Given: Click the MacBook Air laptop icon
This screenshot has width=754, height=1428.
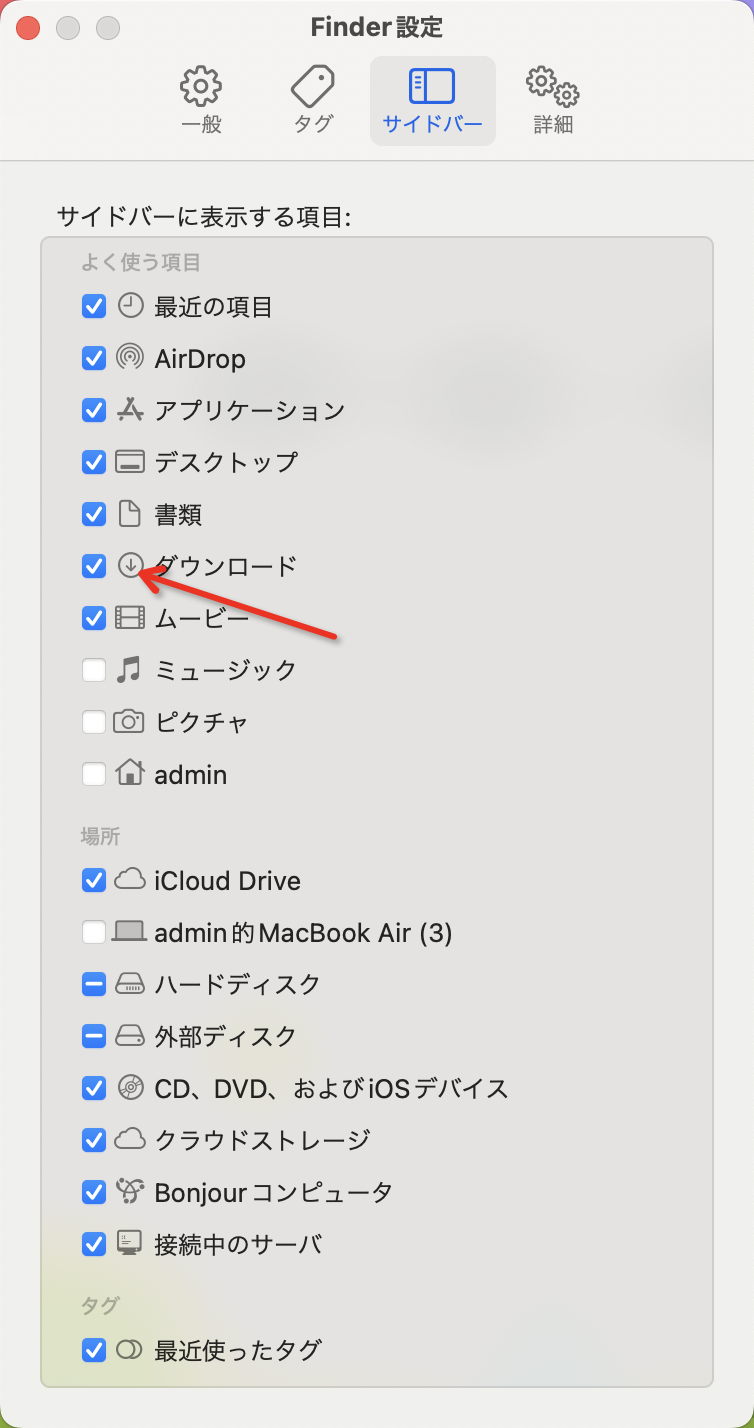Looking at the screenshot, I should coord(129,933).
